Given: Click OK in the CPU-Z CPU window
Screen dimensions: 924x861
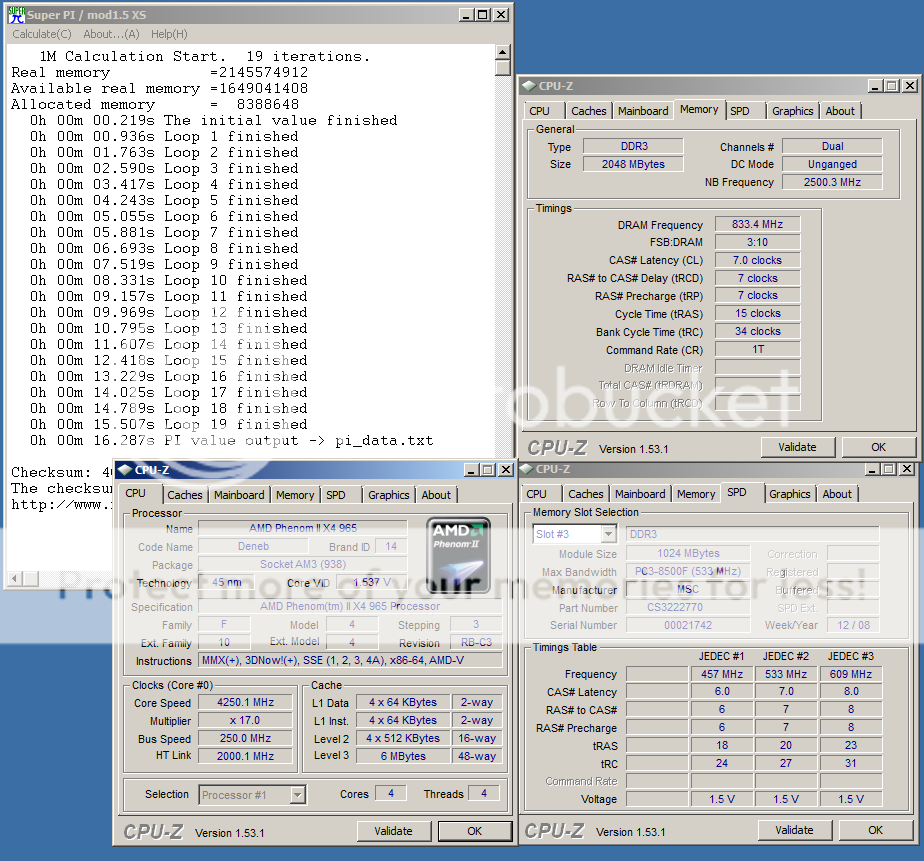Looking at the screenshot, I should pos(474,831).
